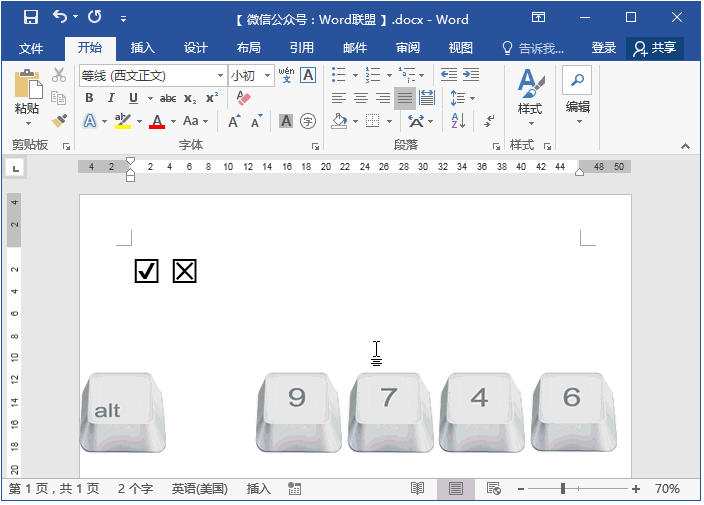The height and width of the screenshot is (505, 704).
Task: Increase font size with the grow-font A
Action: (234, 121)
